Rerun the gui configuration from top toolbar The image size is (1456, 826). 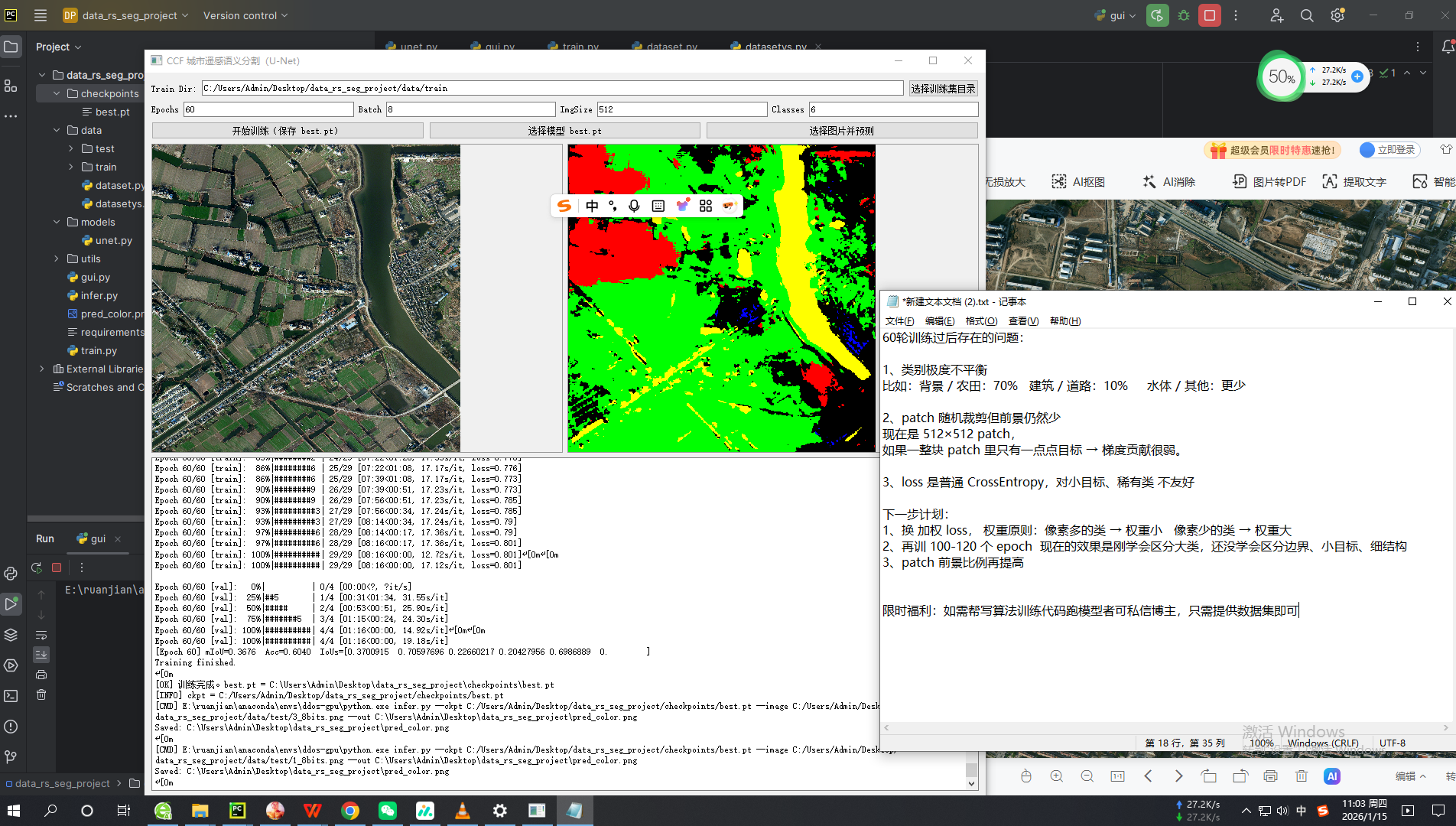[1157, 15]
